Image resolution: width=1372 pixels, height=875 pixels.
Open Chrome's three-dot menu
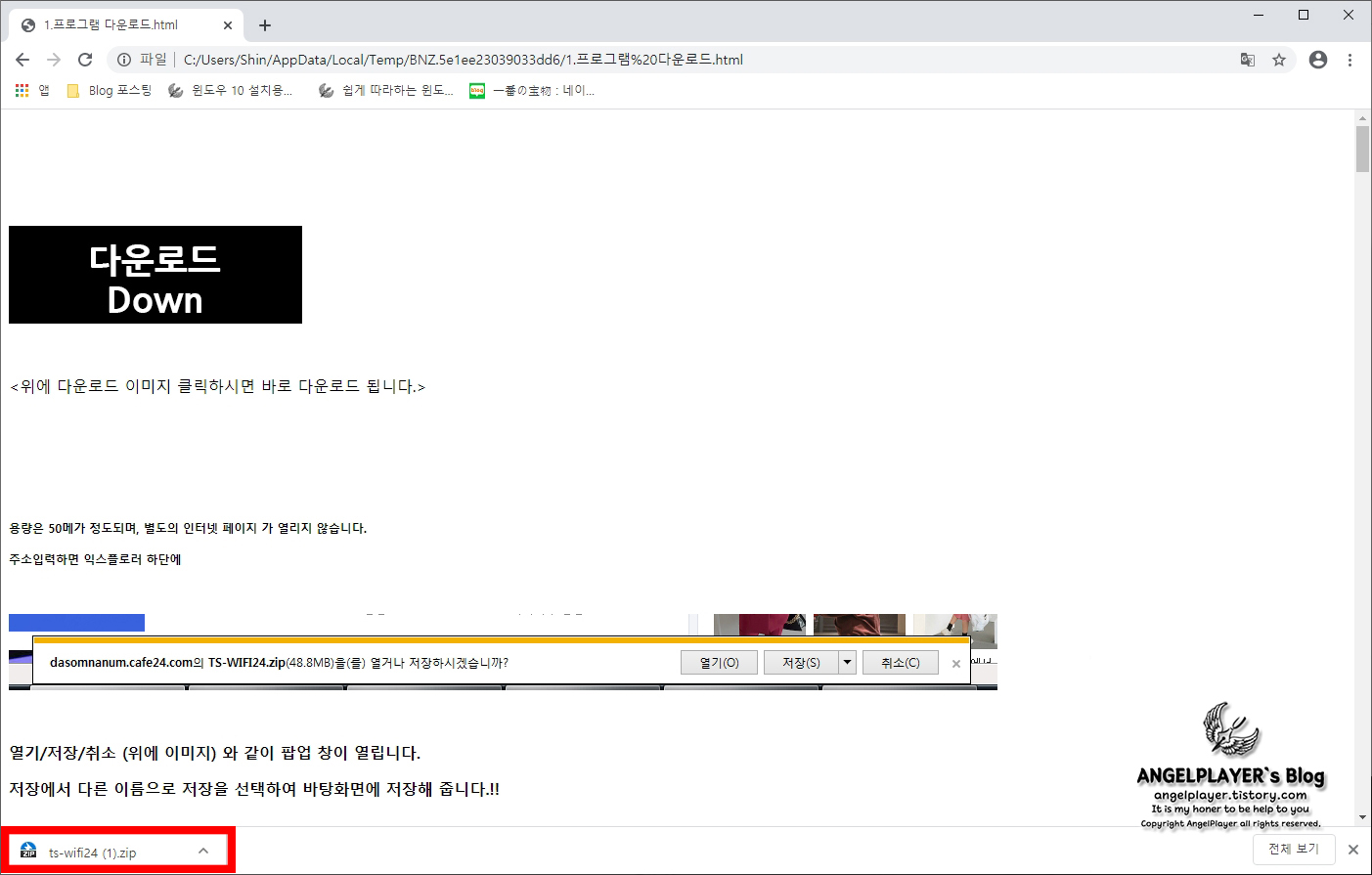1350,60
